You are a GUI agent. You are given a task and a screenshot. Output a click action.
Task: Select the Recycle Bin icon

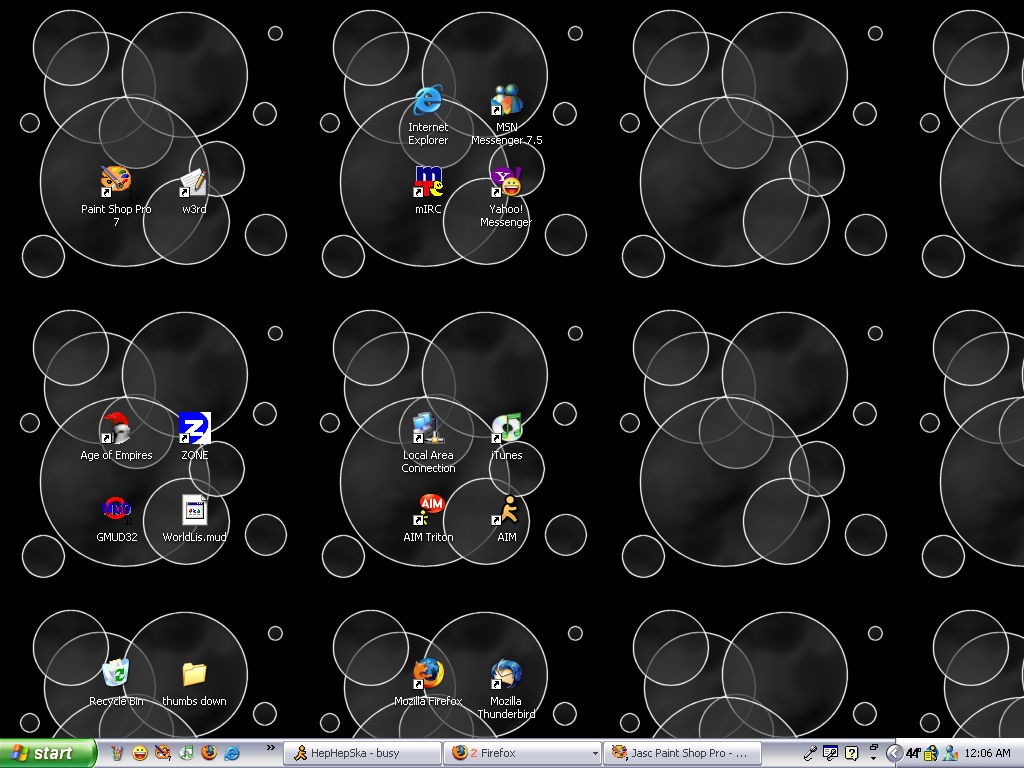pyautogui.click(x=116, y=682)
